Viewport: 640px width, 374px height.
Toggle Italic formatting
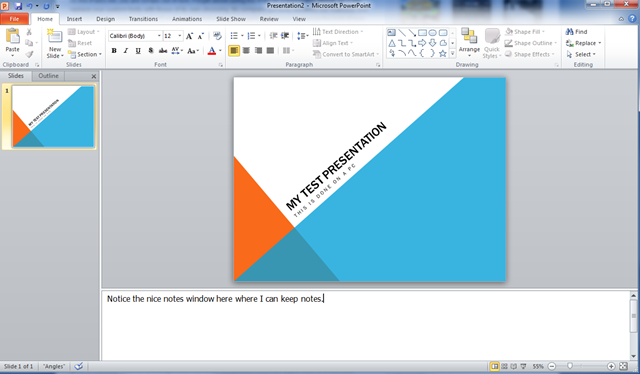126,51
